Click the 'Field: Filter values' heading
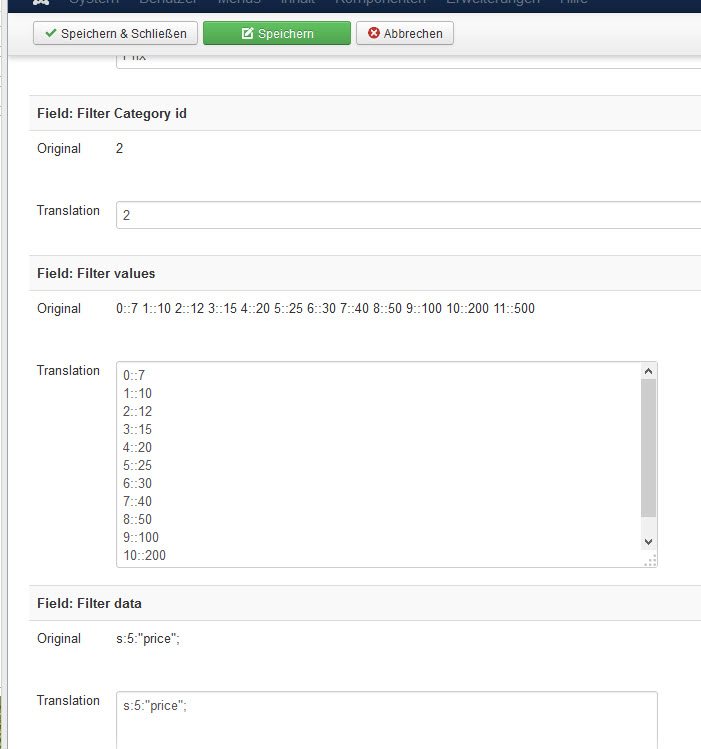This screenshot has height=749, width=701. [96, 273]
